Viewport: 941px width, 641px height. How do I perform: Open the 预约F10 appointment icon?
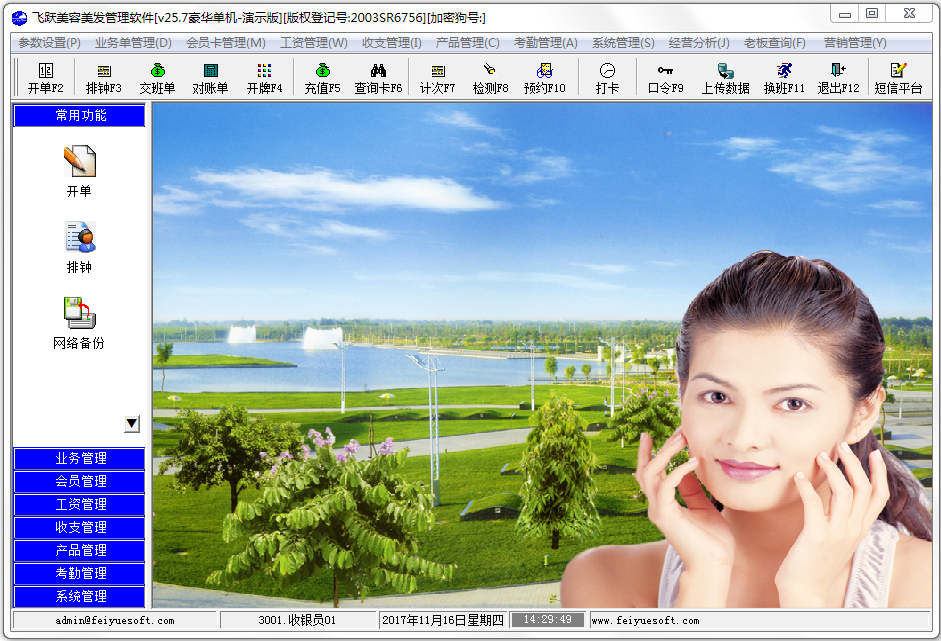544,78
